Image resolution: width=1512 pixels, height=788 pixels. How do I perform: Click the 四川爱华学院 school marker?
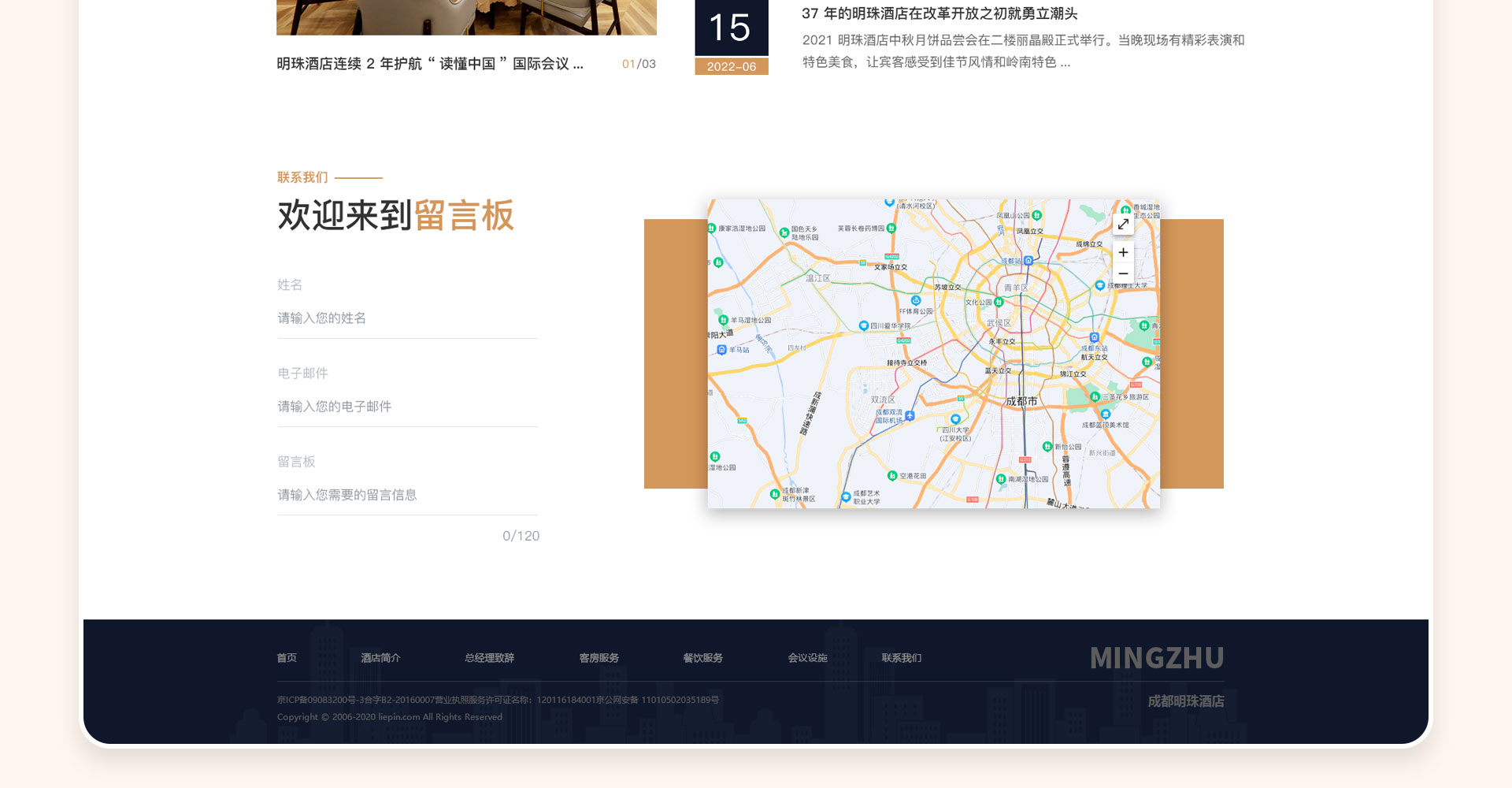point(864,325)
